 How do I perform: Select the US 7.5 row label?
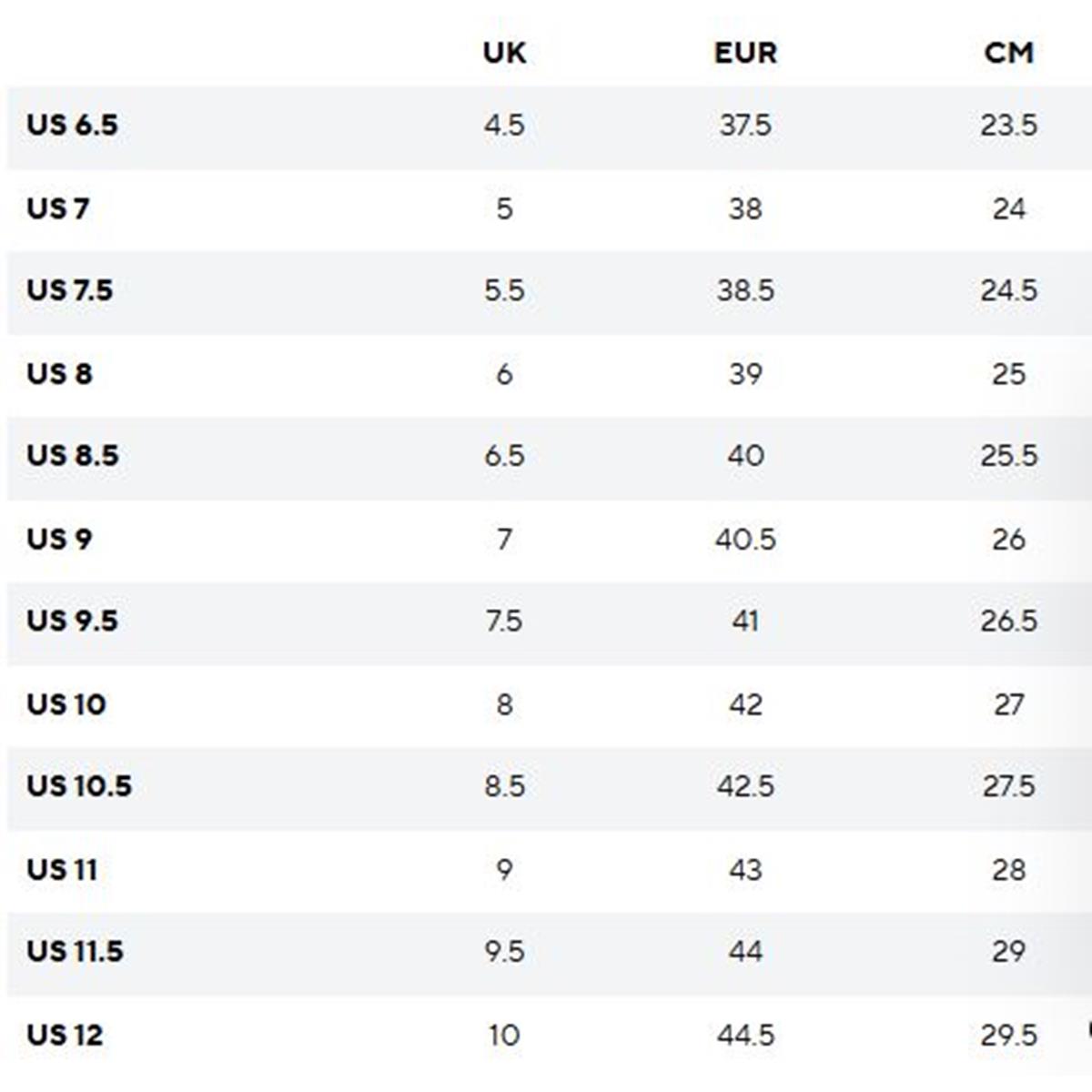[69, 290]
